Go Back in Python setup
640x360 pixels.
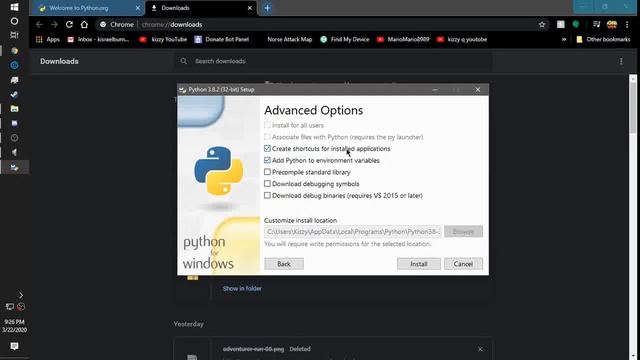point(284,264)
